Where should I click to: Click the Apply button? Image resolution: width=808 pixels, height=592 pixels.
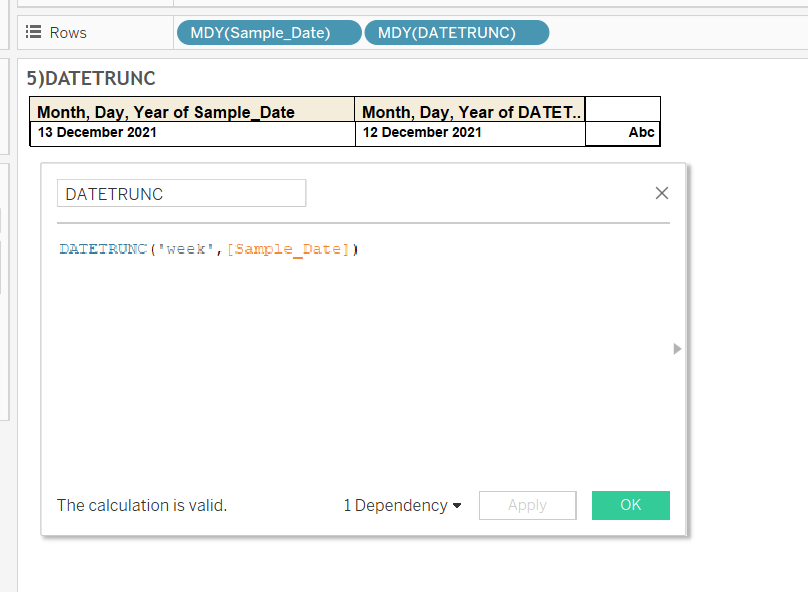click(527, 505)
